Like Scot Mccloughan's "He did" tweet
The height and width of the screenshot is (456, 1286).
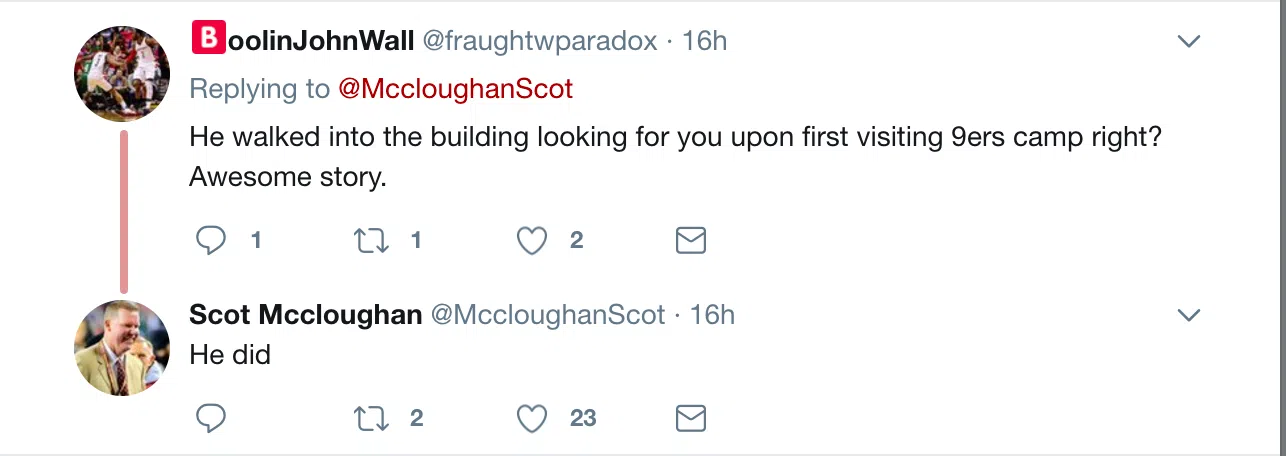click(532, 418)
